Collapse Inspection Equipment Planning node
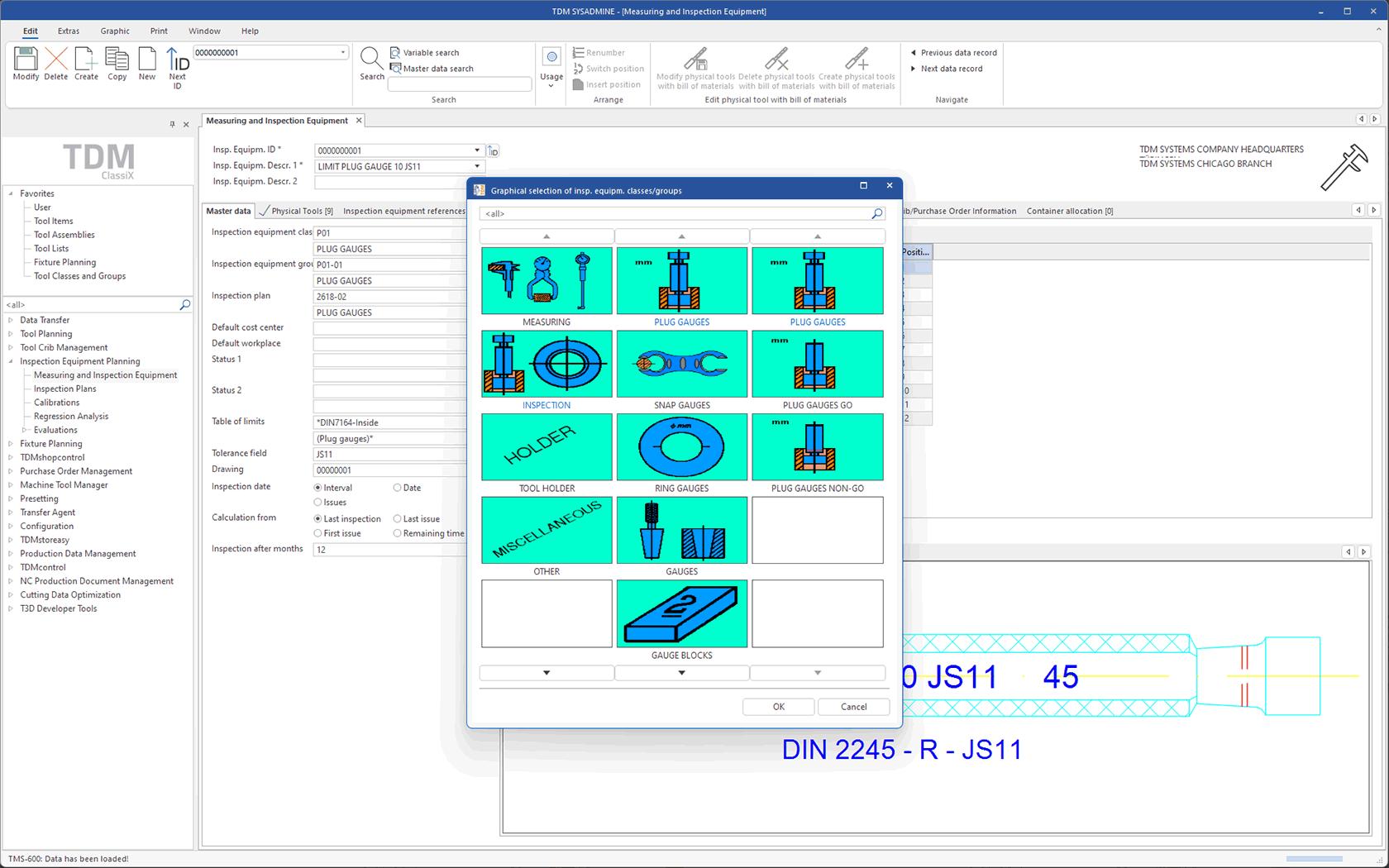 coord(11,361)
